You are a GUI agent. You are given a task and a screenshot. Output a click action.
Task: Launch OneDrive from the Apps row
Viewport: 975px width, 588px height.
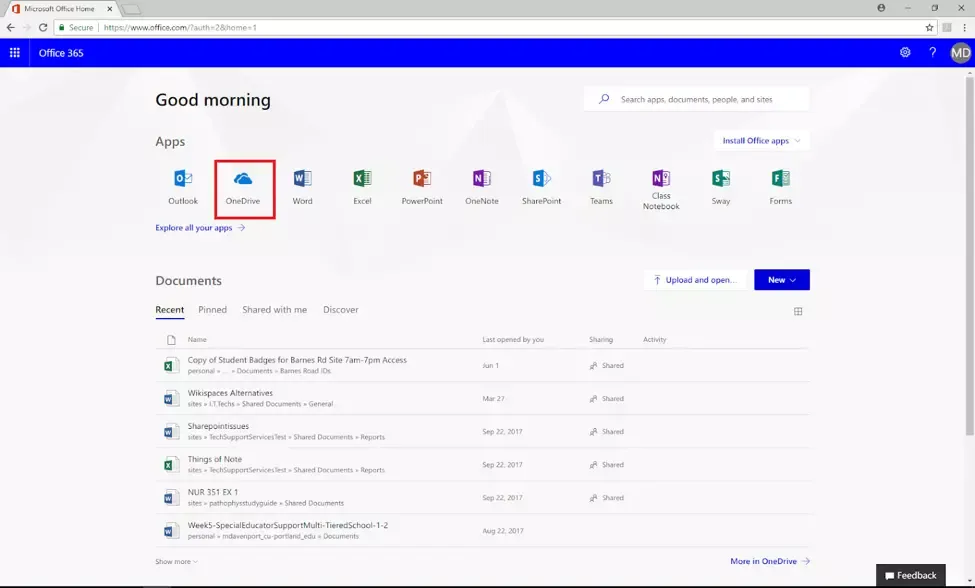pyautogui.click(x=243, y=187)
